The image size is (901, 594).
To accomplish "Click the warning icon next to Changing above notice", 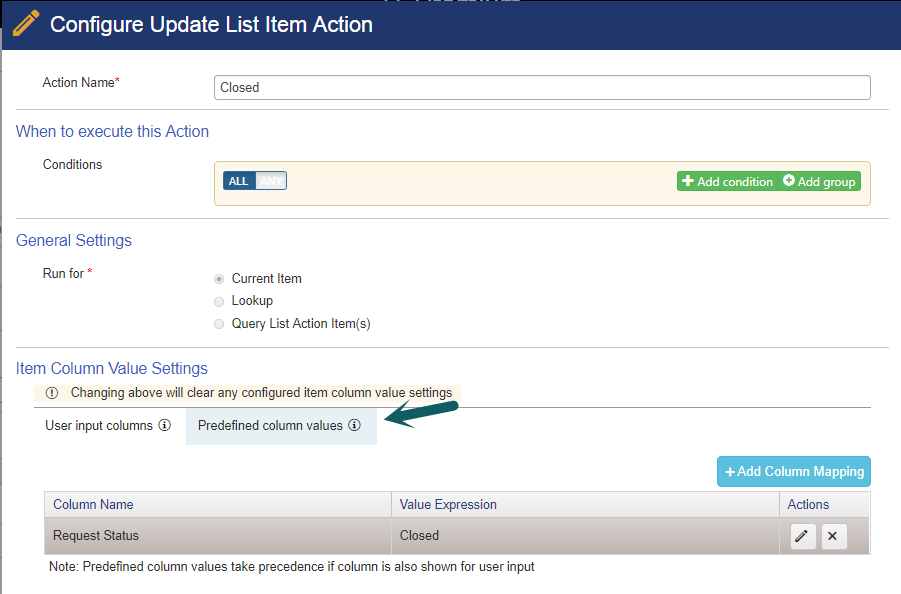I will coord(52,393).
